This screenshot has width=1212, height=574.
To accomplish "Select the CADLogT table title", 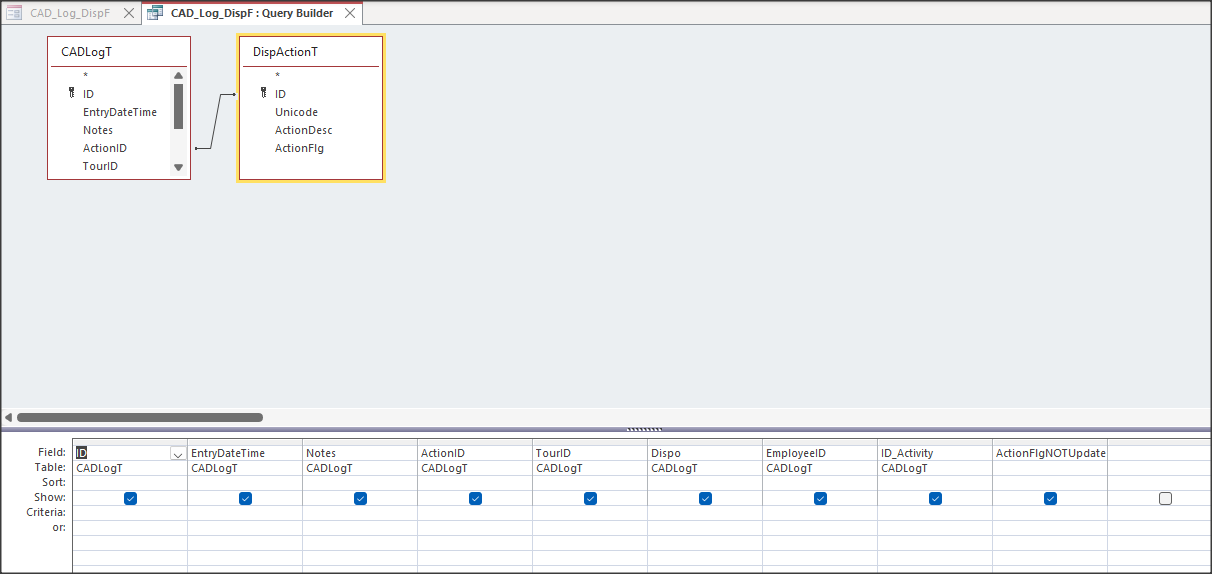I will click(x=86, y=51).
